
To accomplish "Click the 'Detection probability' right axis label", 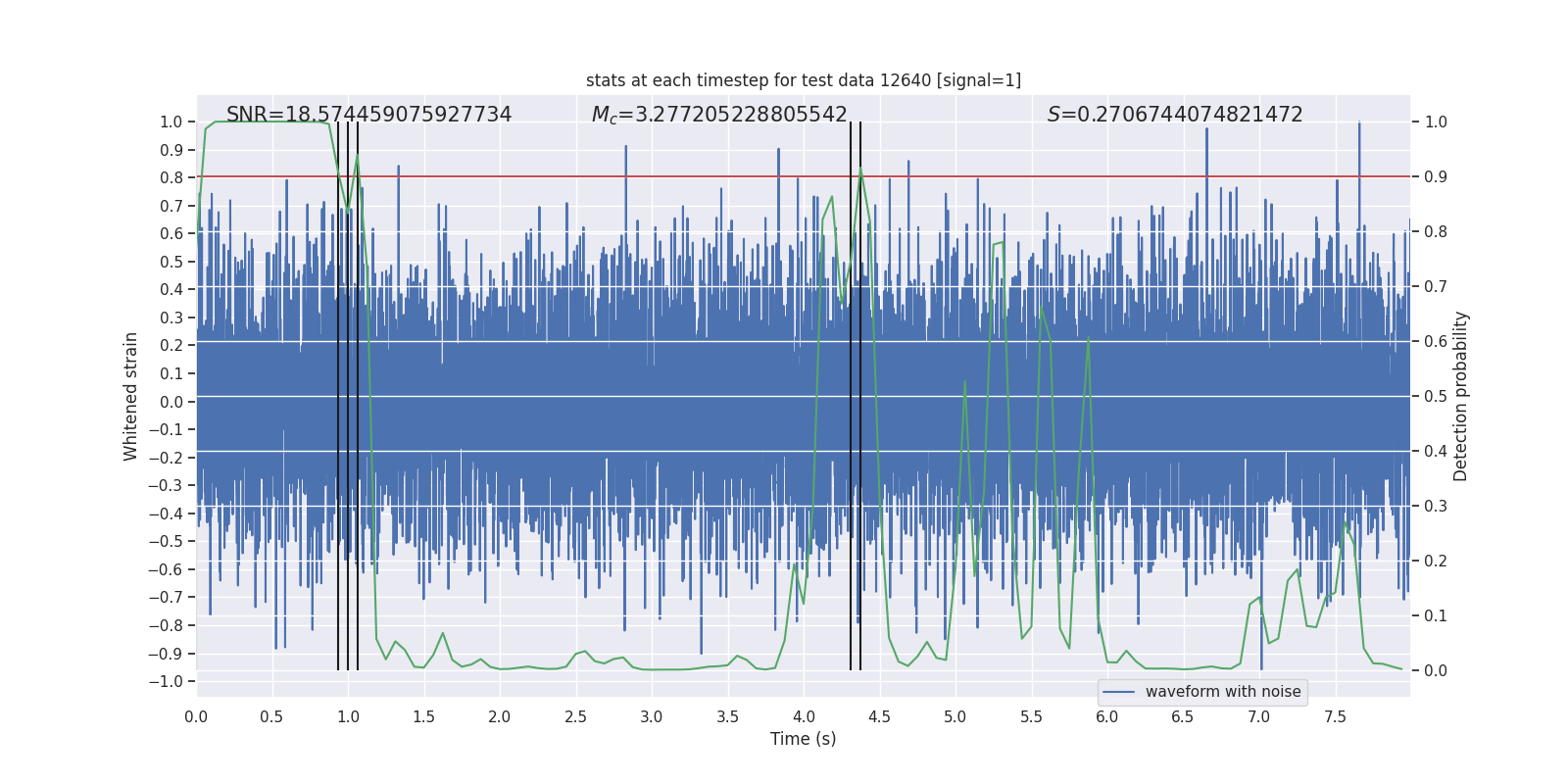I will [x=1461, y=396].
